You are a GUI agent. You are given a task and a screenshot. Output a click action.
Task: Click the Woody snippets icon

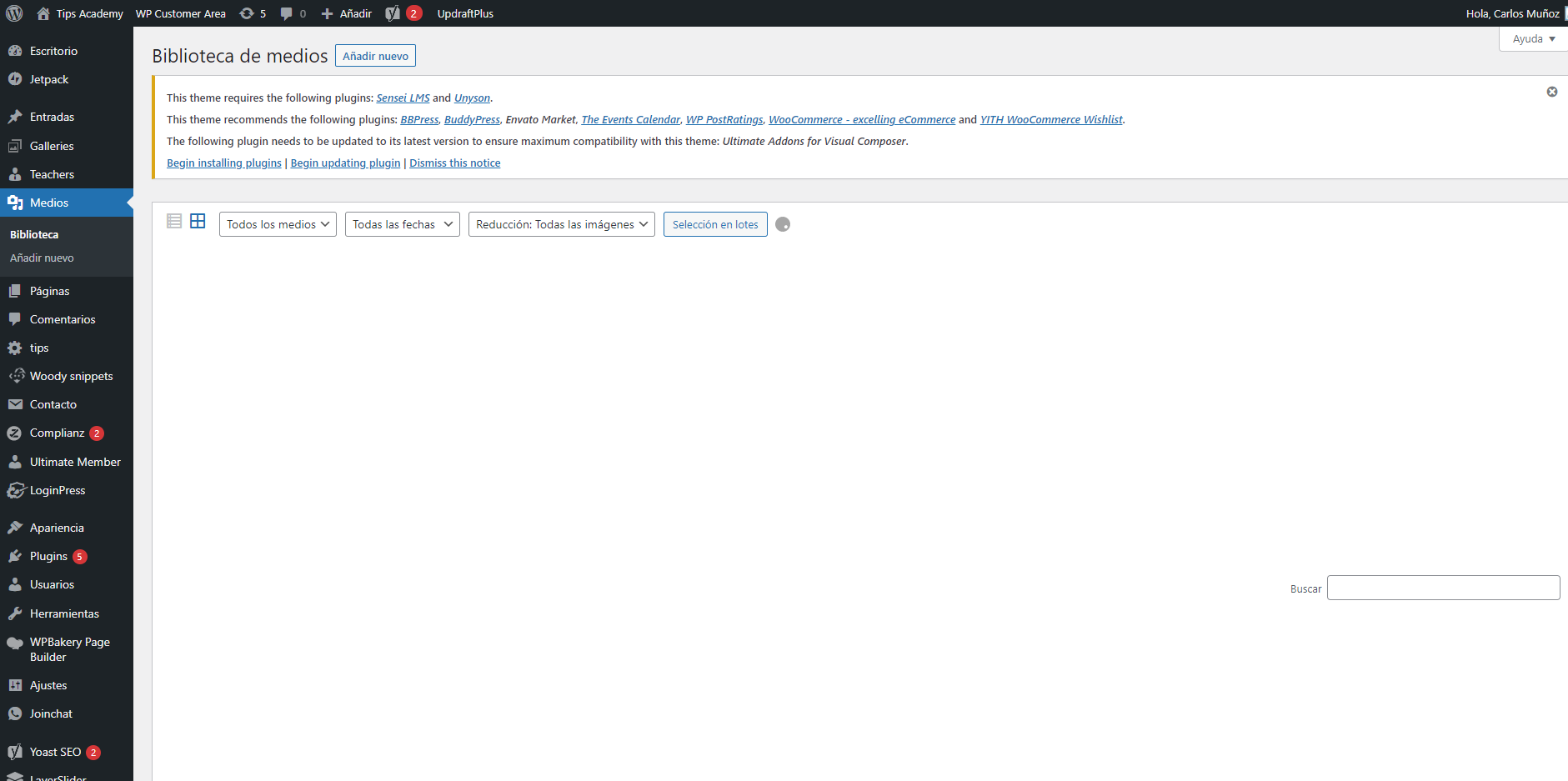click(x=17, y=376)
